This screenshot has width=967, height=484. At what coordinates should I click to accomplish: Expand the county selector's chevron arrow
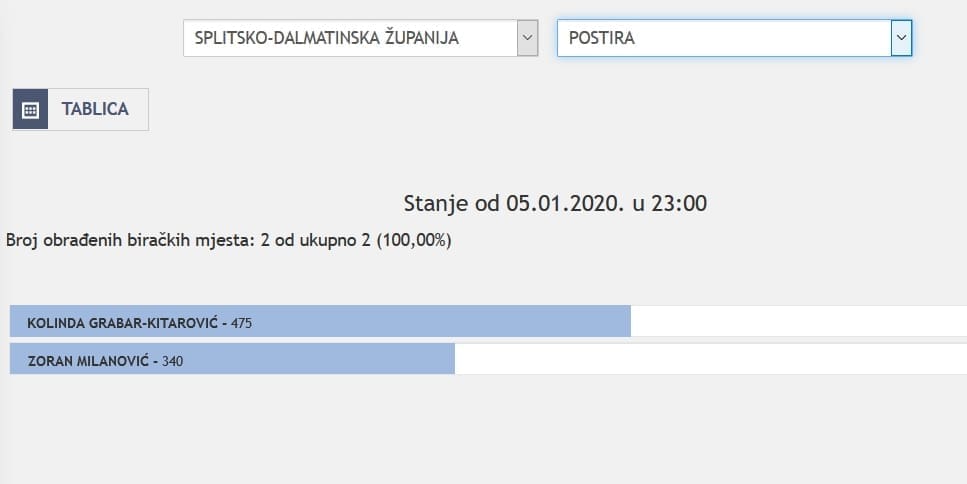[x=527, y=39]
